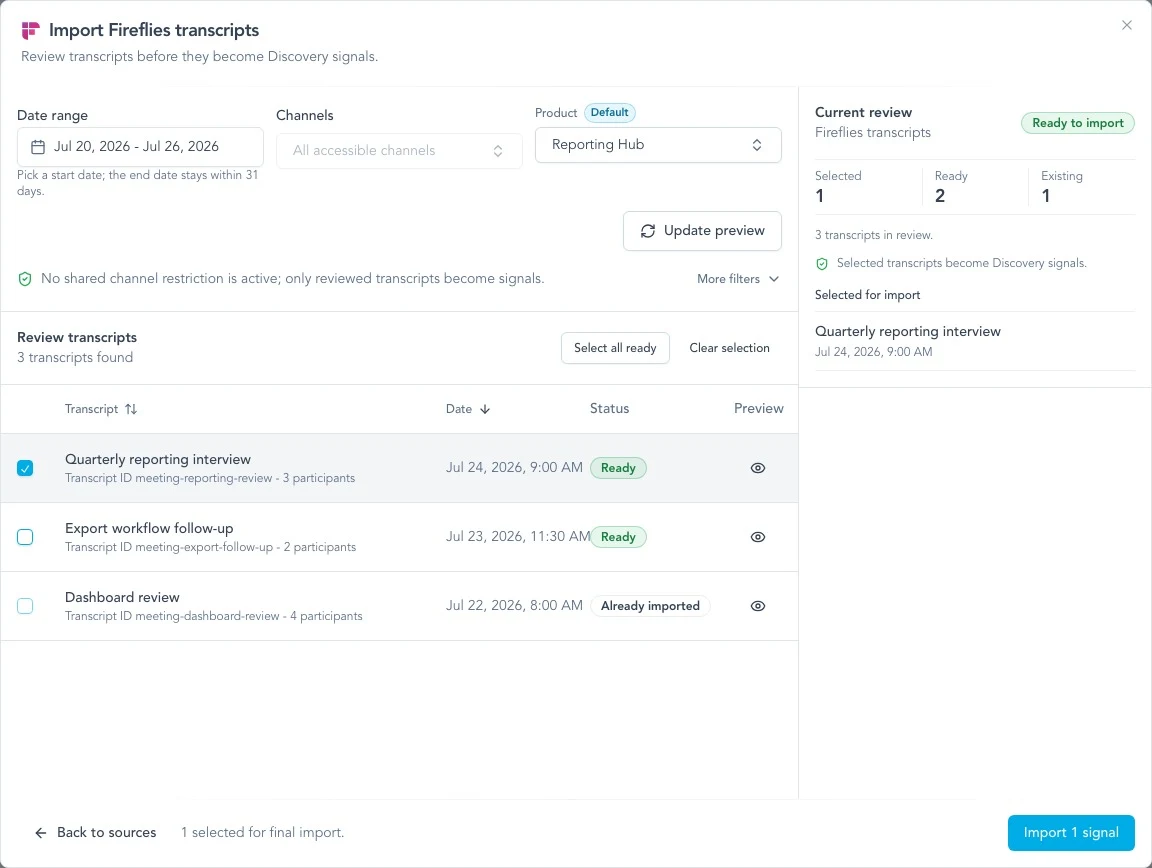Open the Reporting Hub product dropdown
This screenshot has height=868, width=1152.
tap(658, 145)
